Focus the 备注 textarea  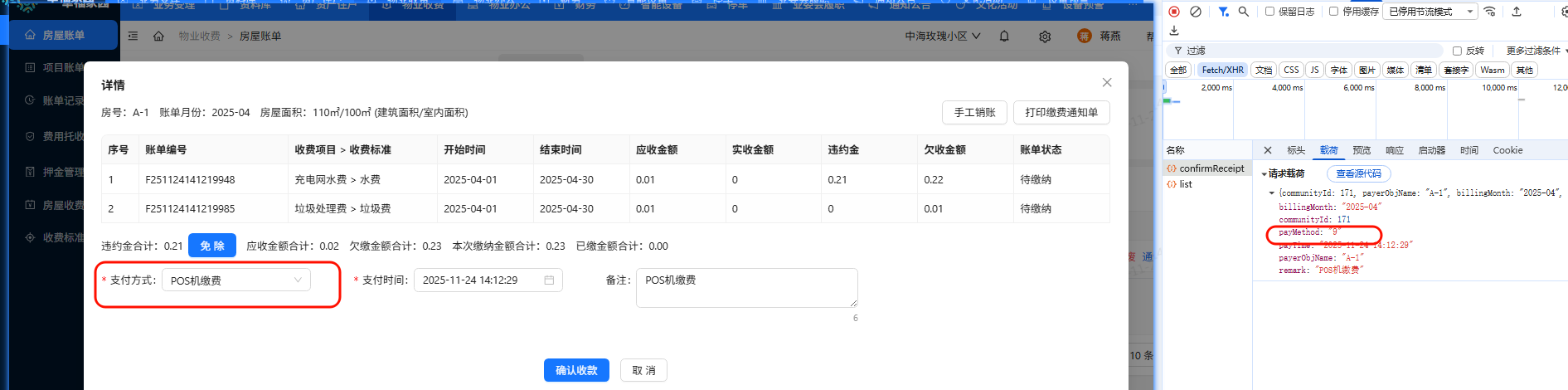coord(747,288)
